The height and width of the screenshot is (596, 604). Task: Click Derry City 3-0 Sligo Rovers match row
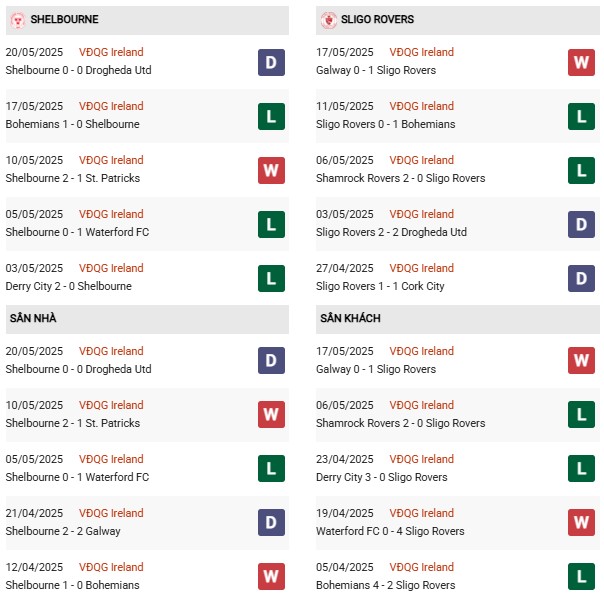coord(458,468)
